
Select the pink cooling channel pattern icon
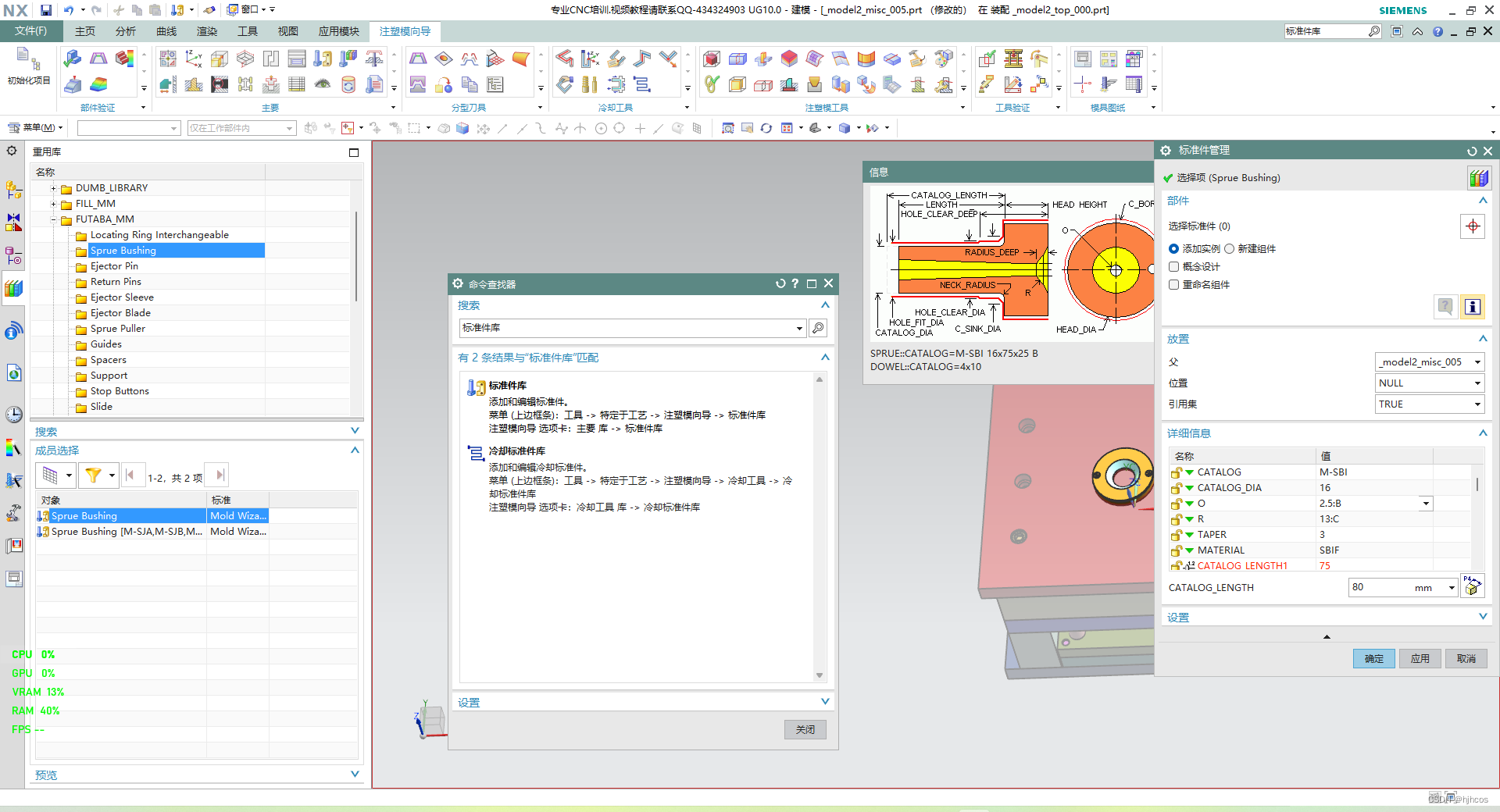[x=565, y=59]
